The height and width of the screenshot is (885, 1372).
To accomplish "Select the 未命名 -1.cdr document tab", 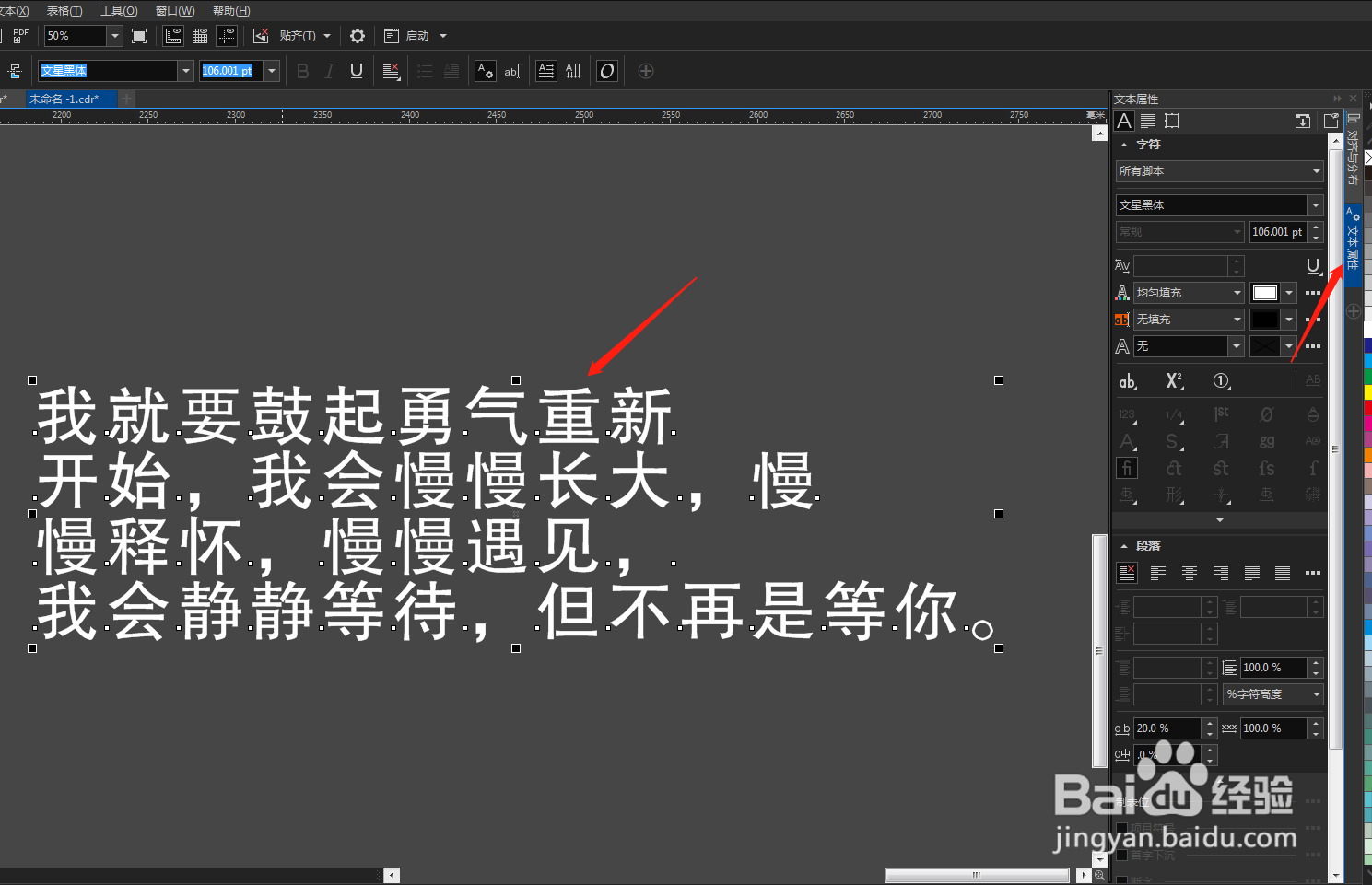I will [x=71, y=99].
